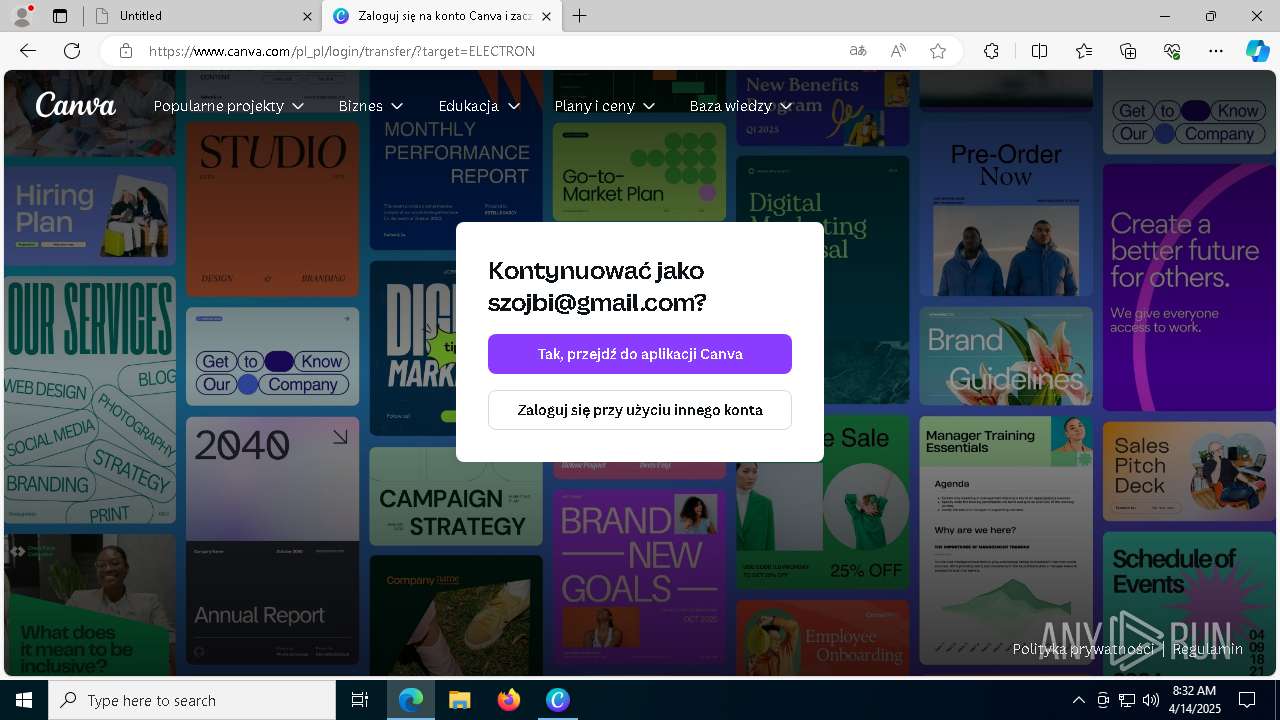Click Zaloguj się przy użyciu innego konta

pyautogui.click(x=640, y=410)
